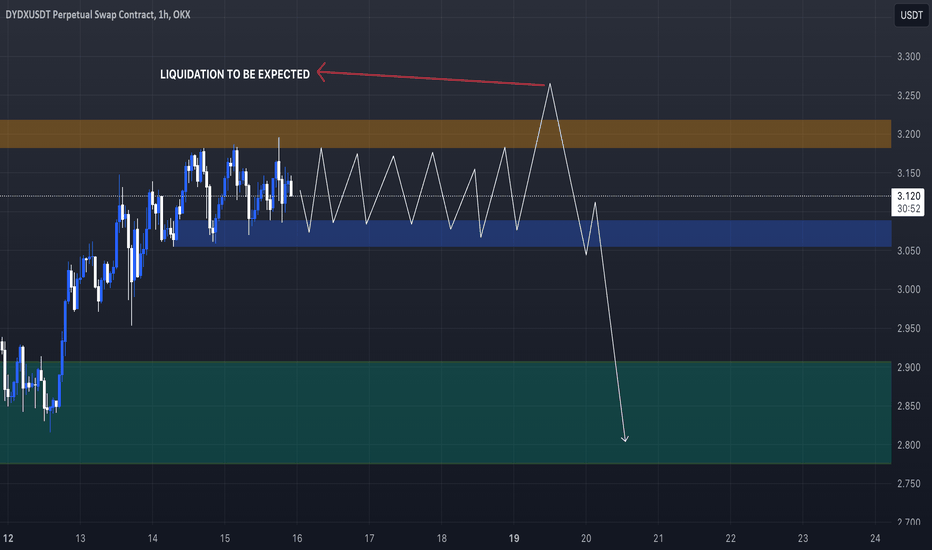Click date 15 on time axis

coord(225,538)
